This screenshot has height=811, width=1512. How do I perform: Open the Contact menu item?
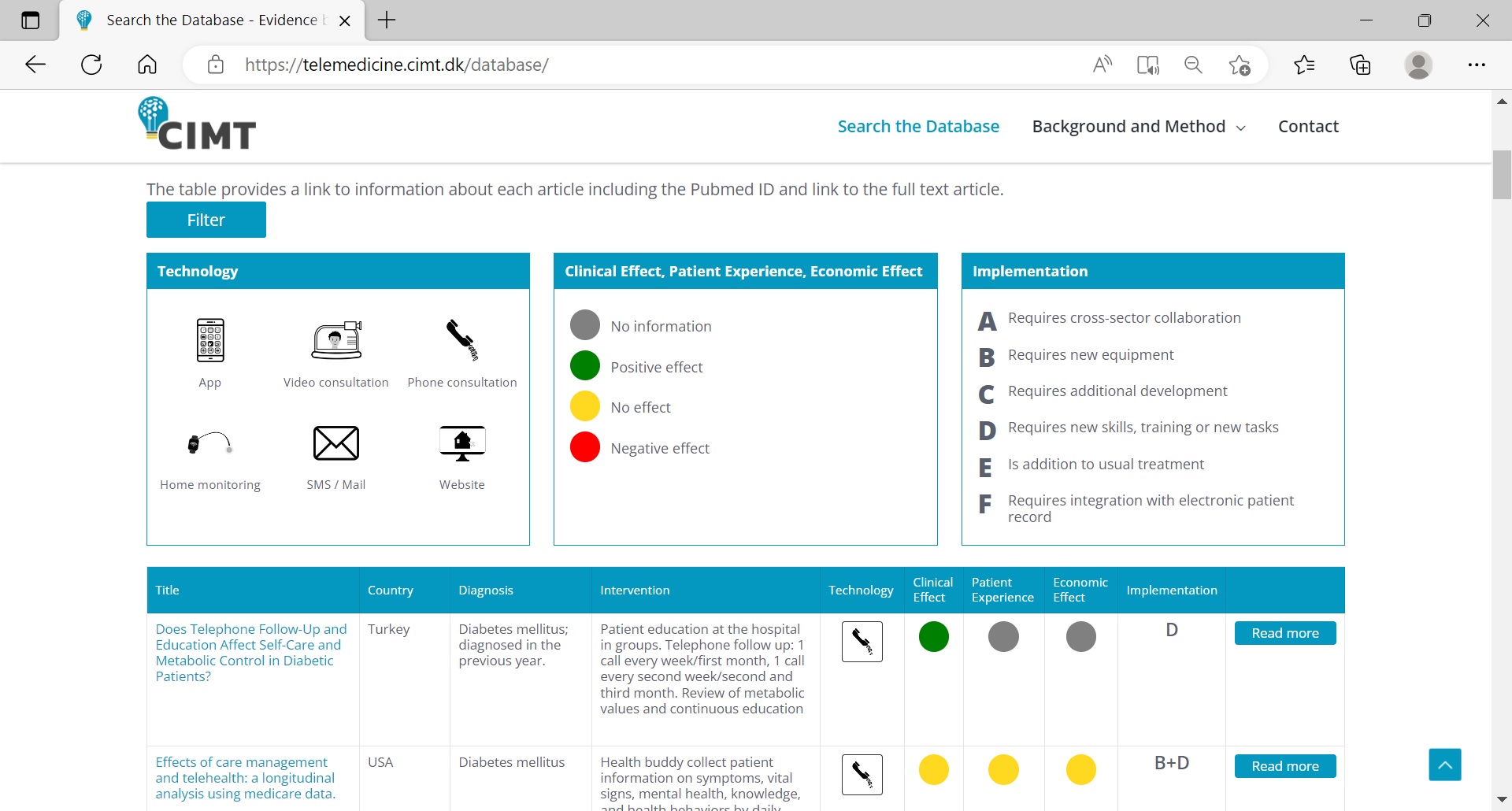click(x=1308, y=127)
